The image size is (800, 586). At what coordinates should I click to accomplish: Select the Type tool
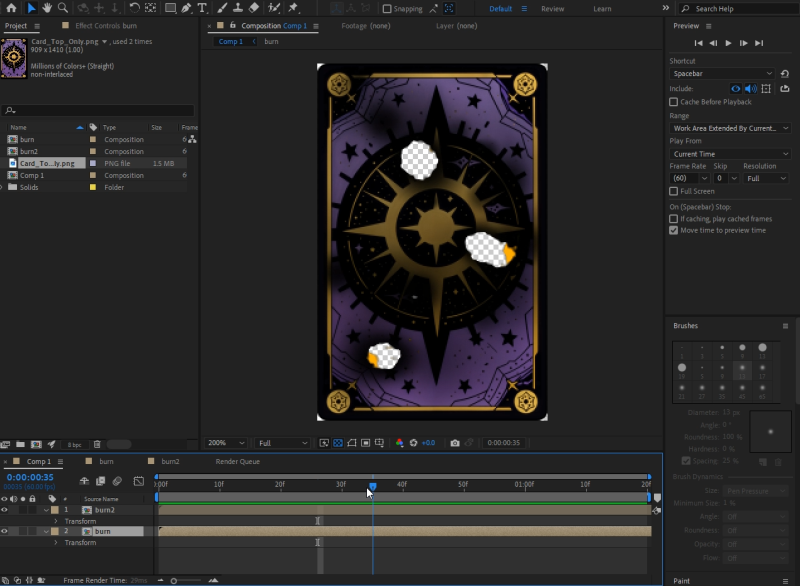coord(202,8)
